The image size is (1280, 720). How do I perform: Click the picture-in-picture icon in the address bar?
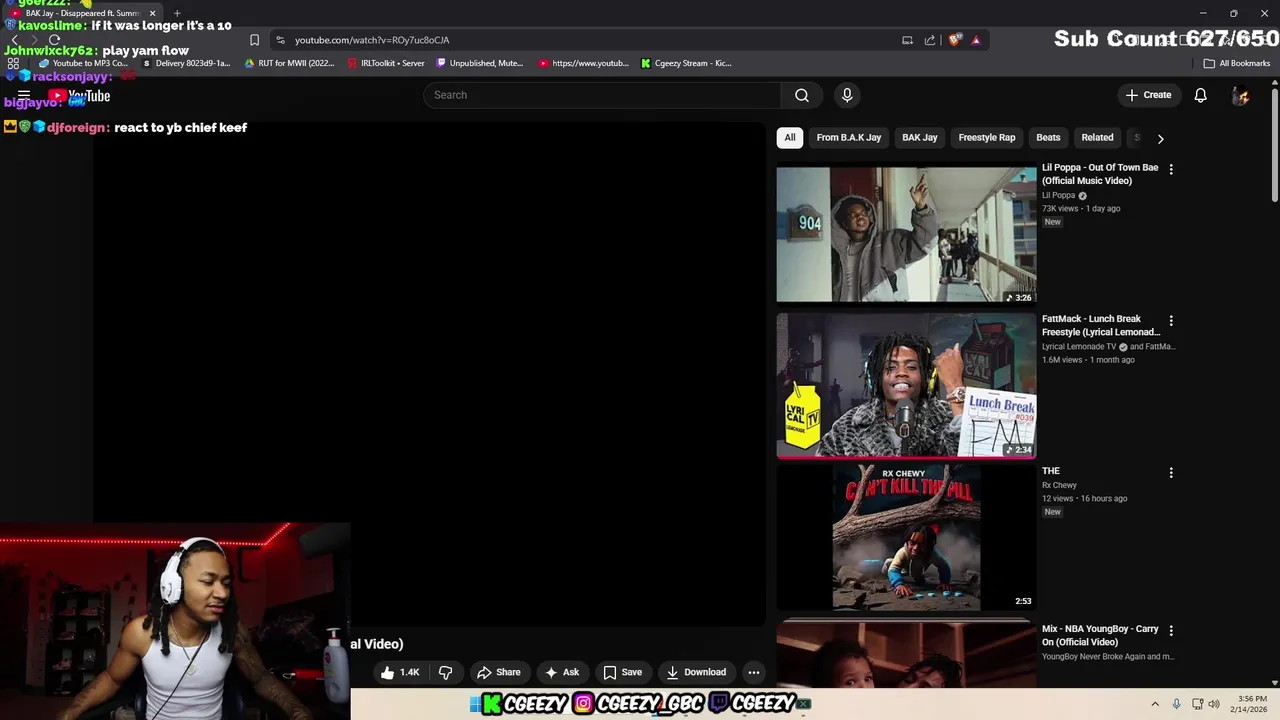click(907, 40)
